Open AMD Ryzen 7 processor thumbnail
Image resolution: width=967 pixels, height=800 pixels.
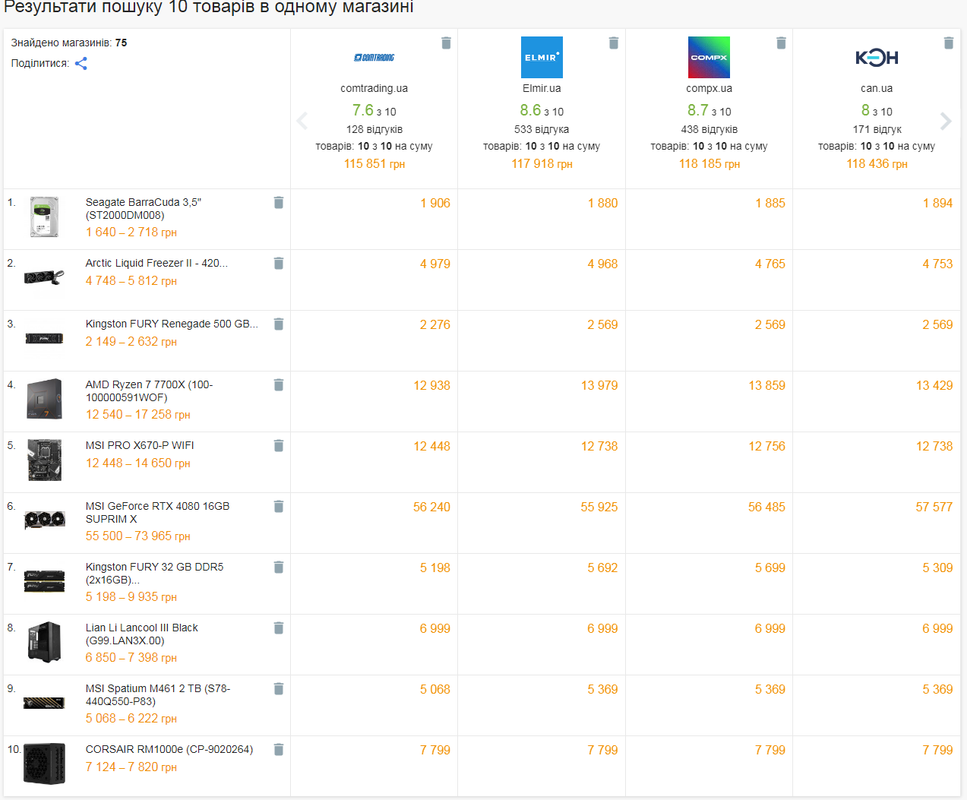pyautogui.click(x=44, y=399)
